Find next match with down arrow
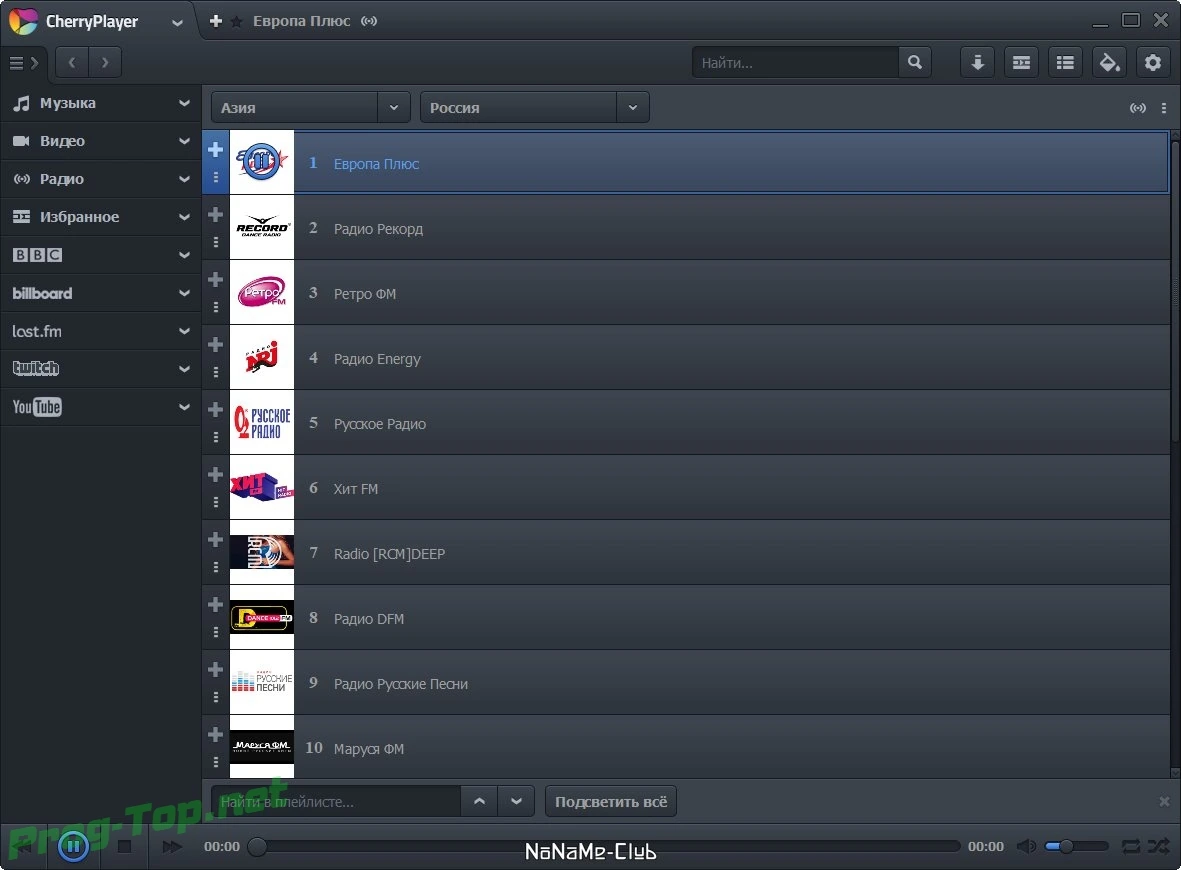The height and width of the screenshot is (870, 1181). click(x=516, y=801)
